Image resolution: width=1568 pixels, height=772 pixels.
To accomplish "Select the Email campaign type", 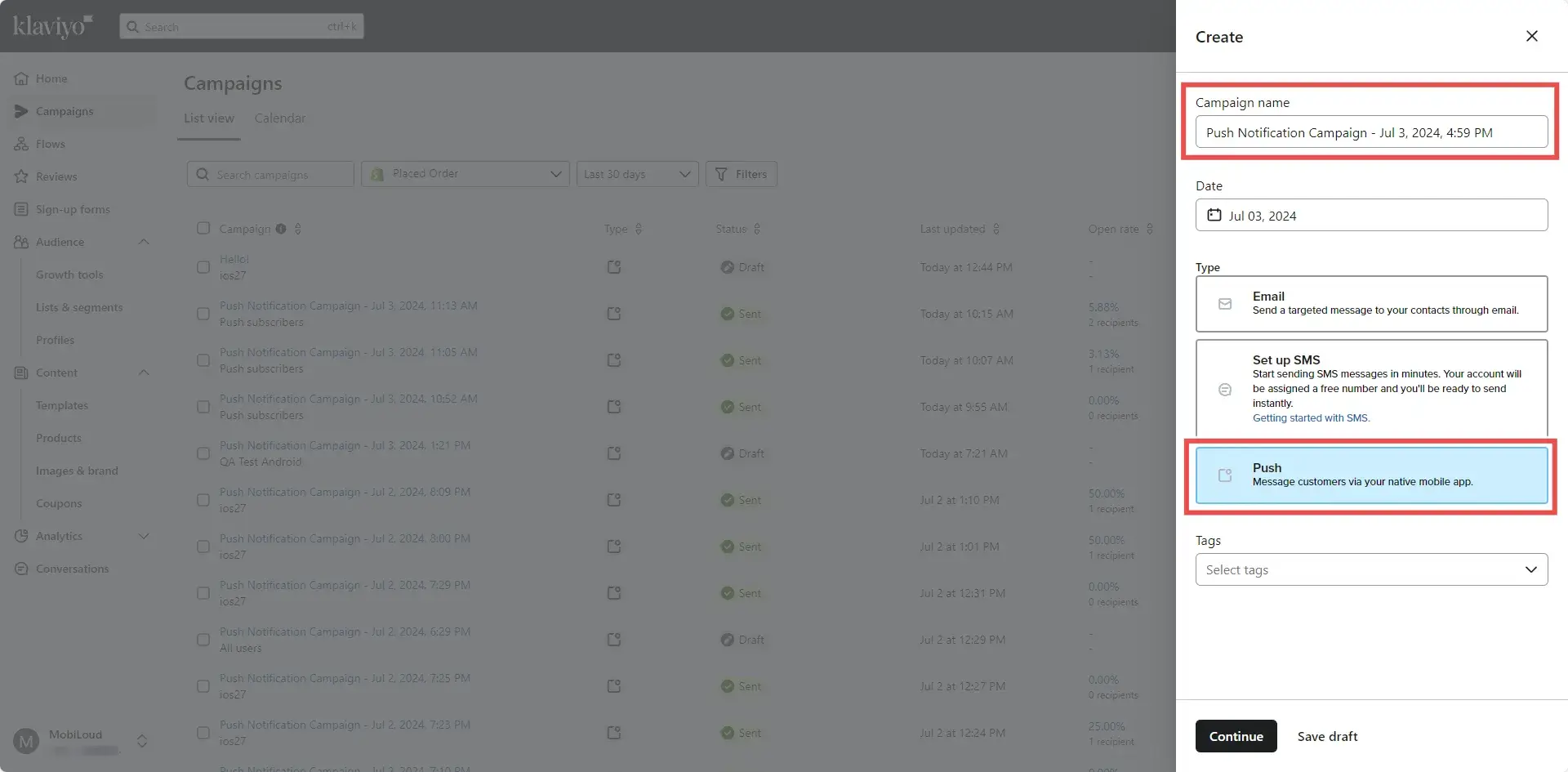I will pyautogui.click(x=1371, y=304).
